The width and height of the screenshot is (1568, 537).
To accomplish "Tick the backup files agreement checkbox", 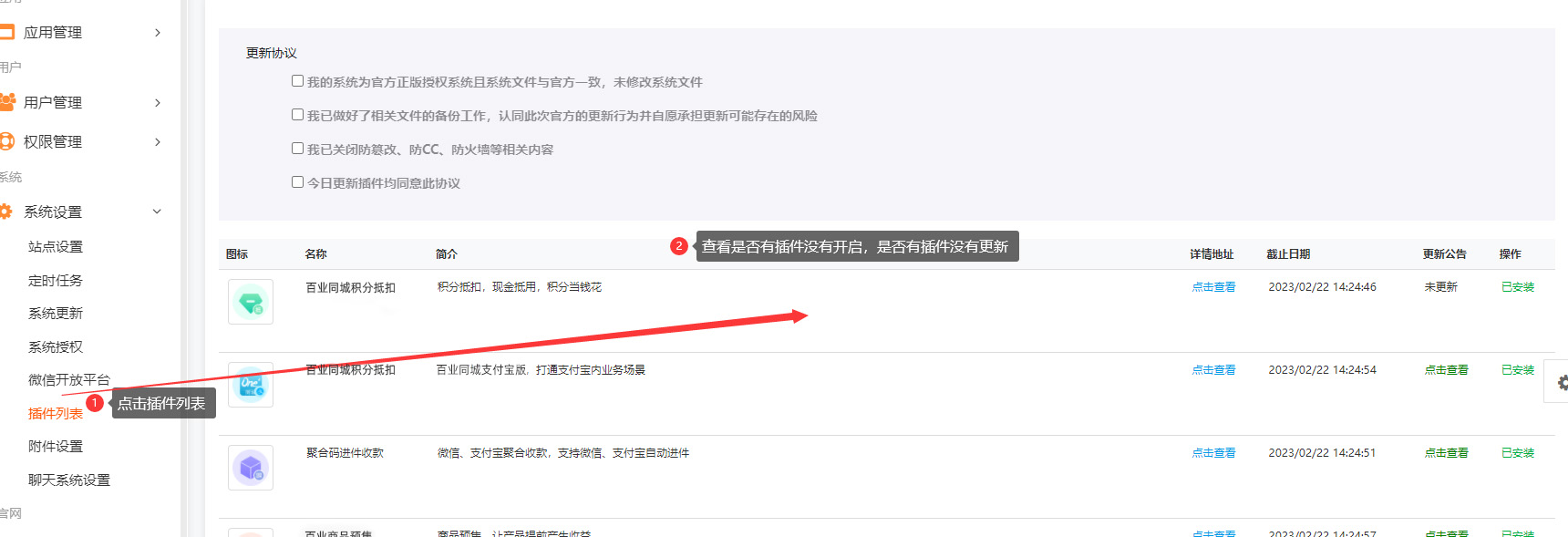I will [297, 115].
